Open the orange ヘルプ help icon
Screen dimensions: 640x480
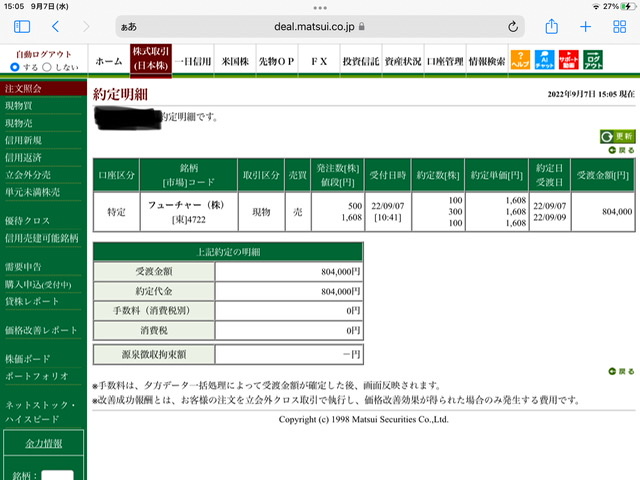point(520,60)
